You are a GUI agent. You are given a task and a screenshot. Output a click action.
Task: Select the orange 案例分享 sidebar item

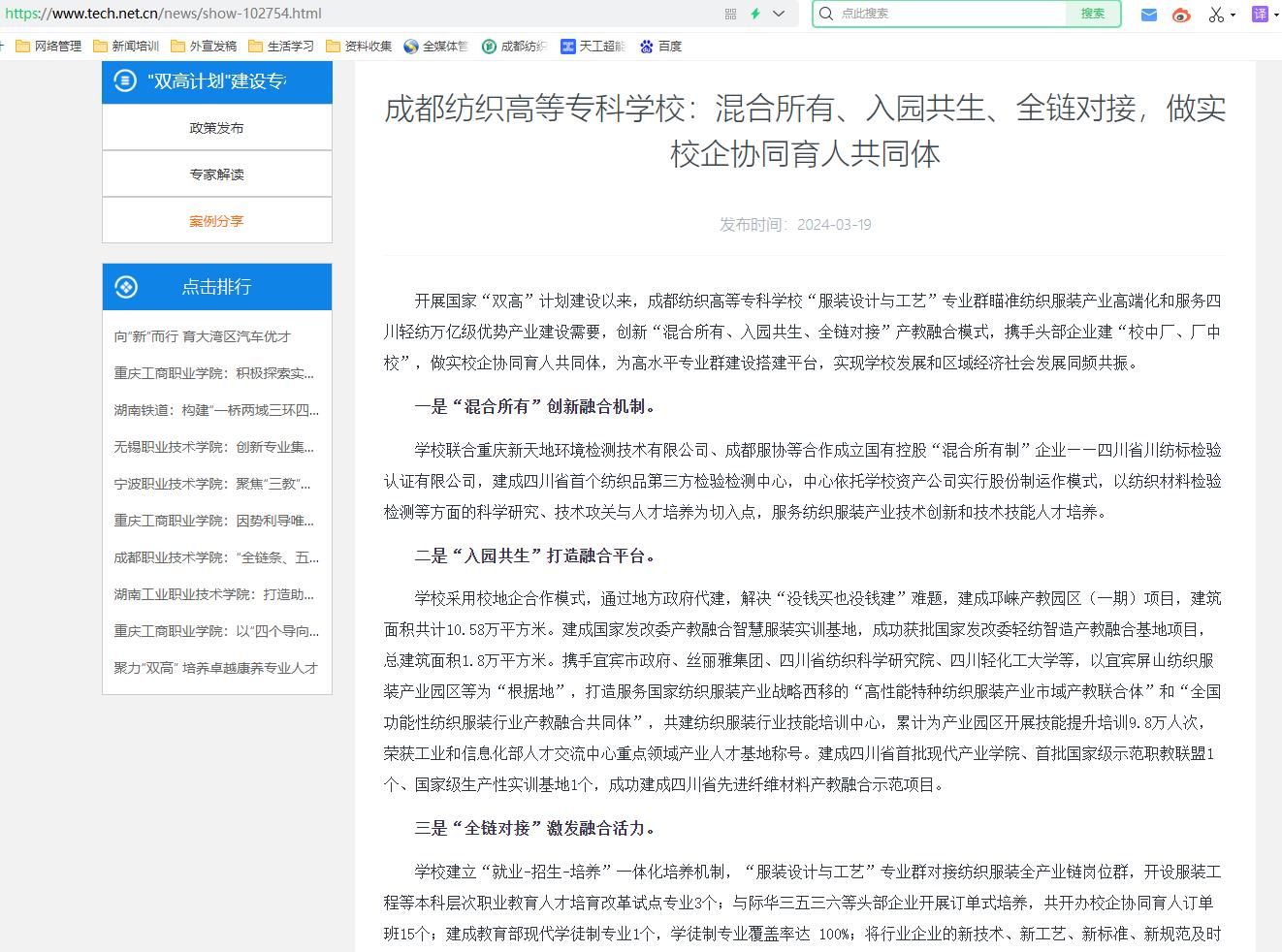click(216, 221)
